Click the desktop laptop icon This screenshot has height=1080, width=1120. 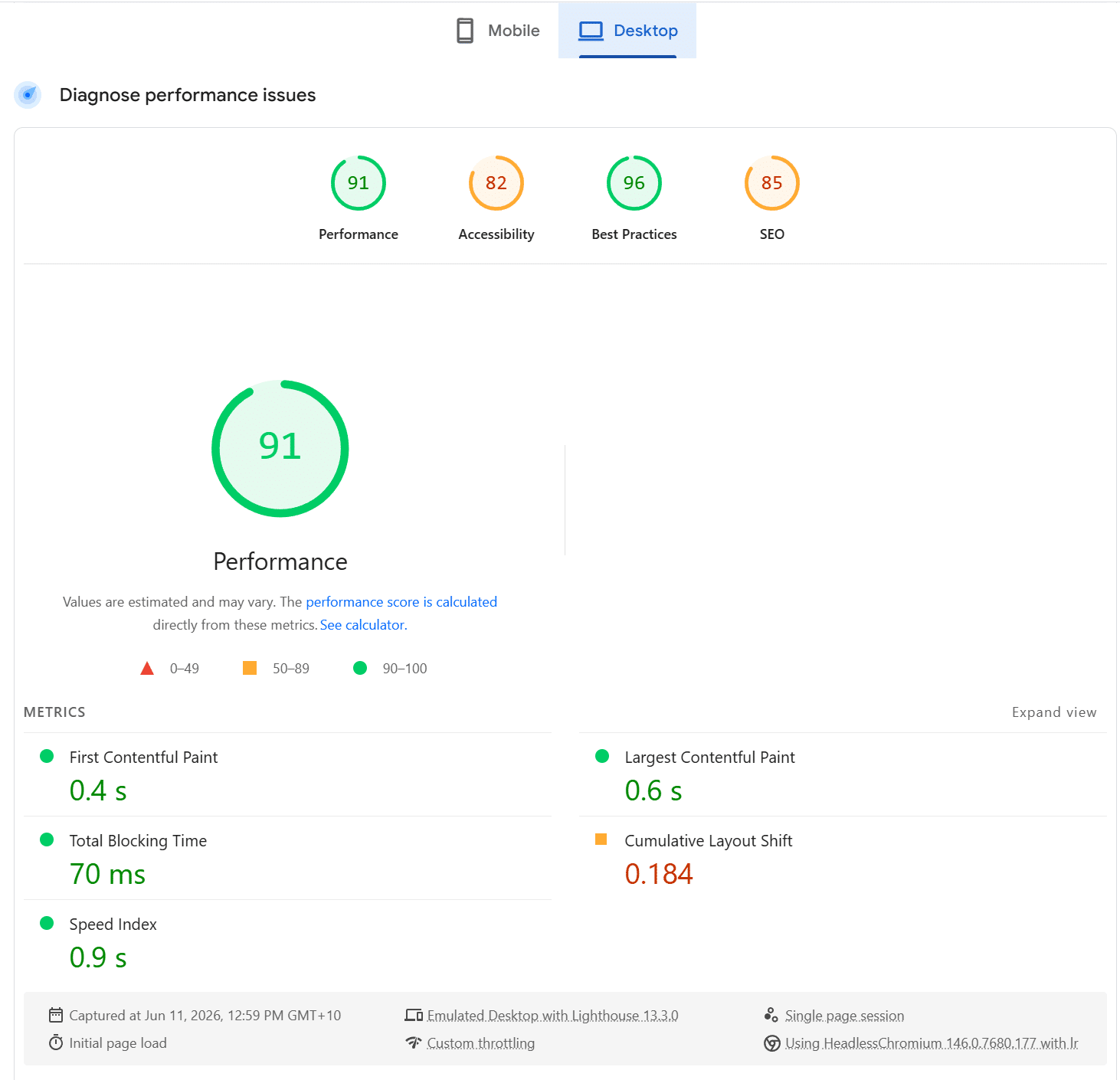[591, 31]
